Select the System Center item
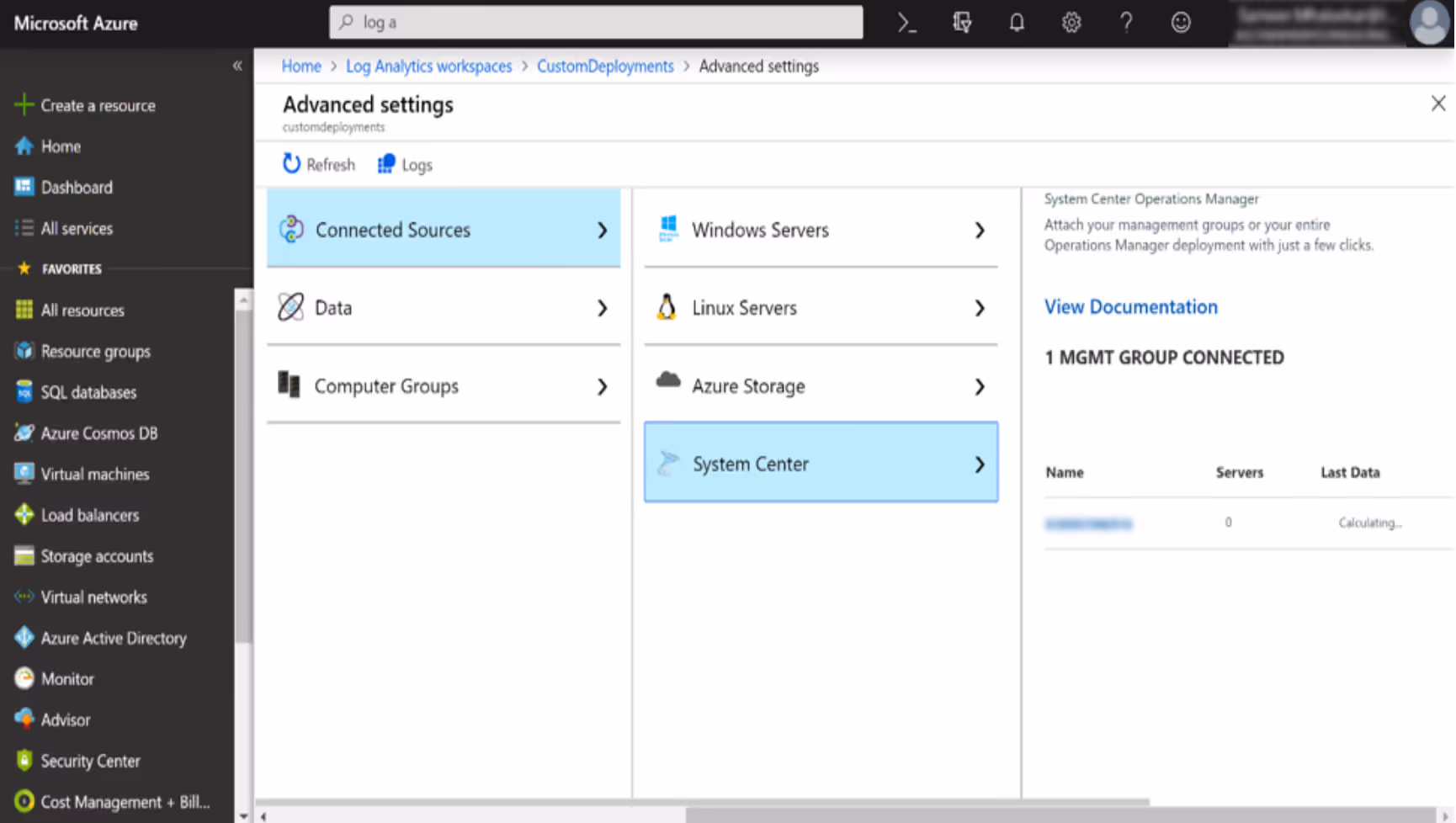The height and width of the screenshot is (823, 1456). click(821, 463)
